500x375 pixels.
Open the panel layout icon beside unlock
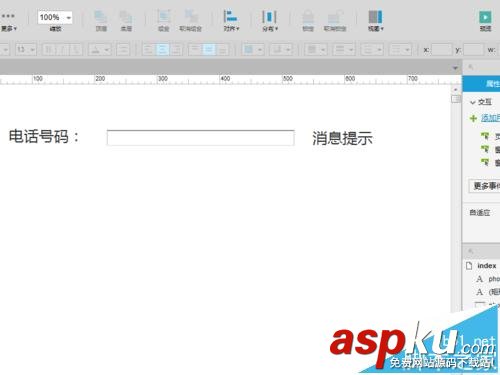click(x=376, y=21)
